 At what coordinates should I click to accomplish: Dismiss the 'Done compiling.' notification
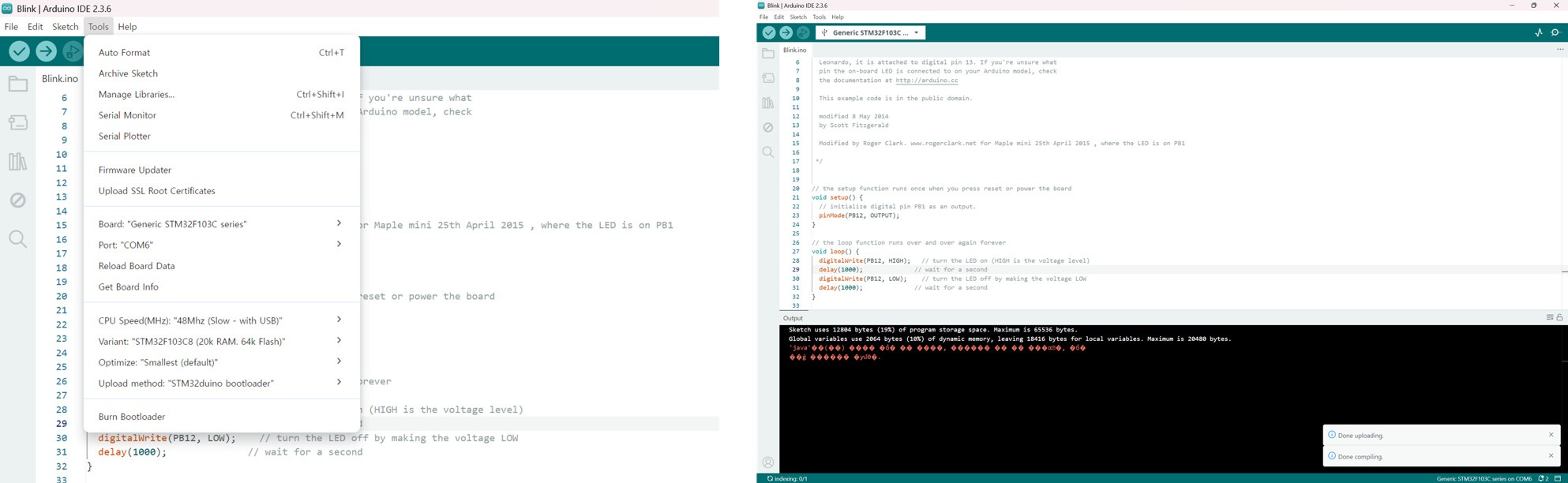click(x=1551, y=455)
